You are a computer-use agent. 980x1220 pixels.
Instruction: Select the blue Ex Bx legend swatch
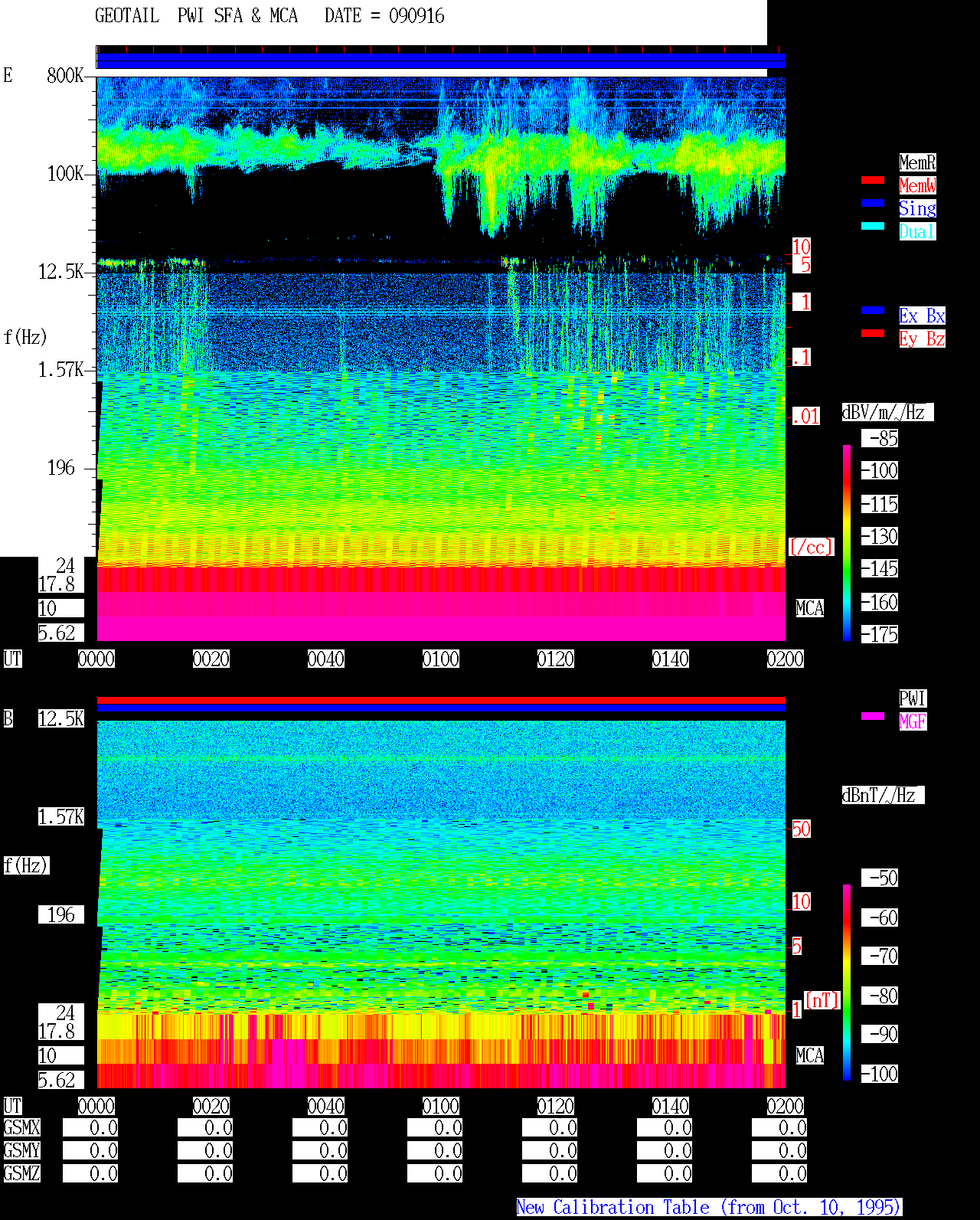click(x=873, y=310)
